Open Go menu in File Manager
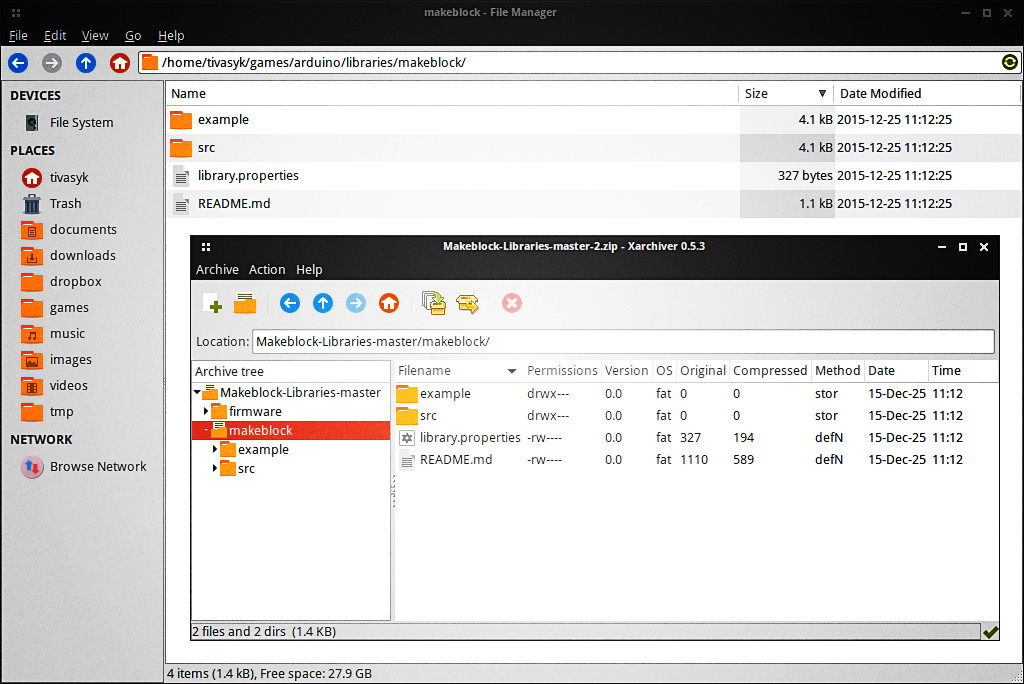 [x=133, y=36]
